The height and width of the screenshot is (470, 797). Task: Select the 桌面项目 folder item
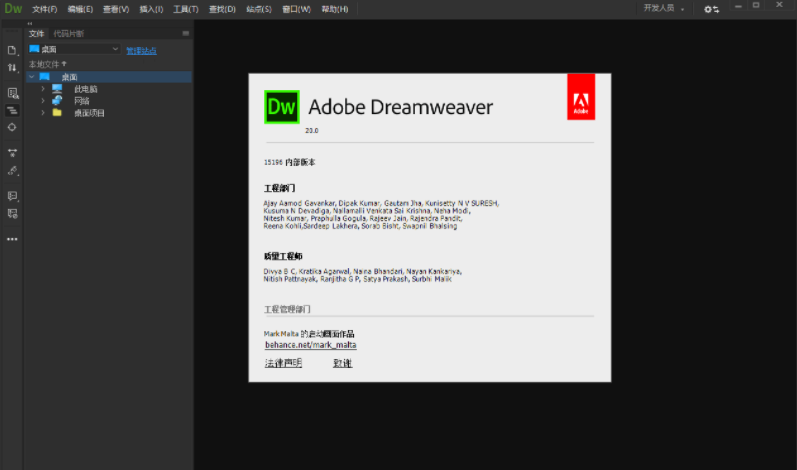pyautogui.click(x=89, y=113)
